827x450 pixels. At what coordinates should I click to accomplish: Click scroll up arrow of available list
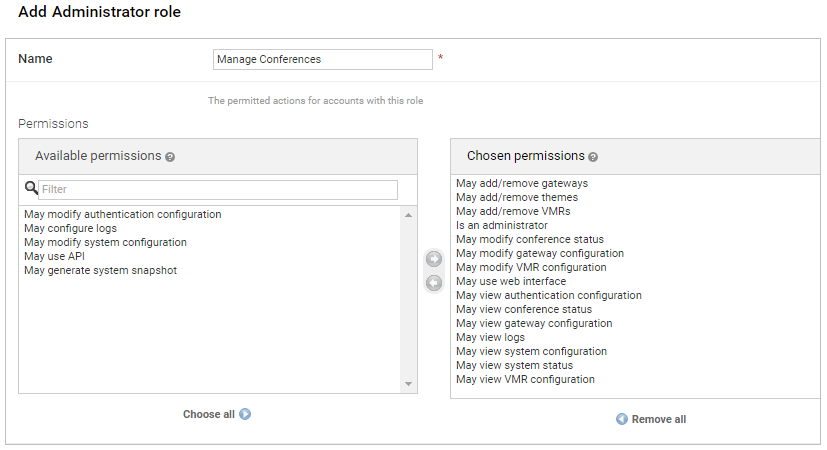[409, 215]
